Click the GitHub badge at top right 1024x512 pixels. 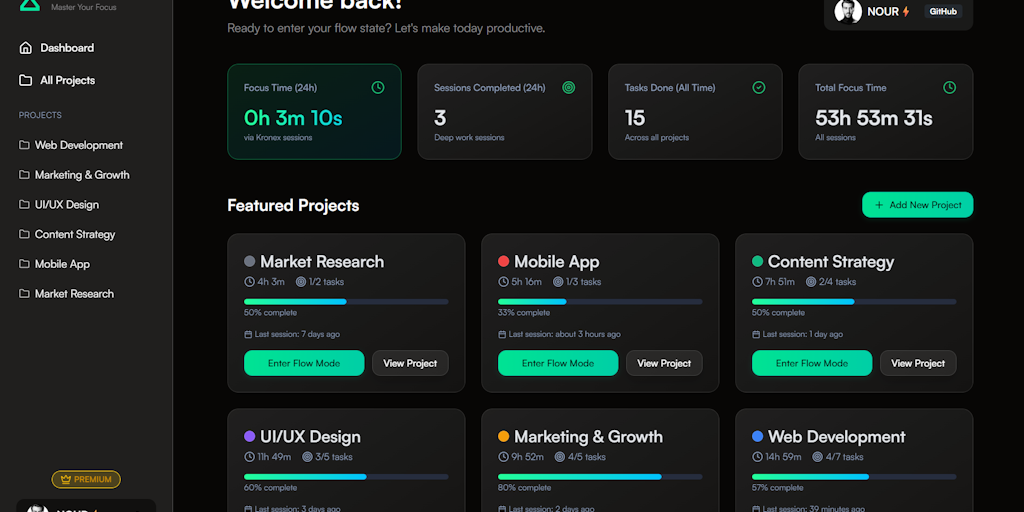point(943,11)
